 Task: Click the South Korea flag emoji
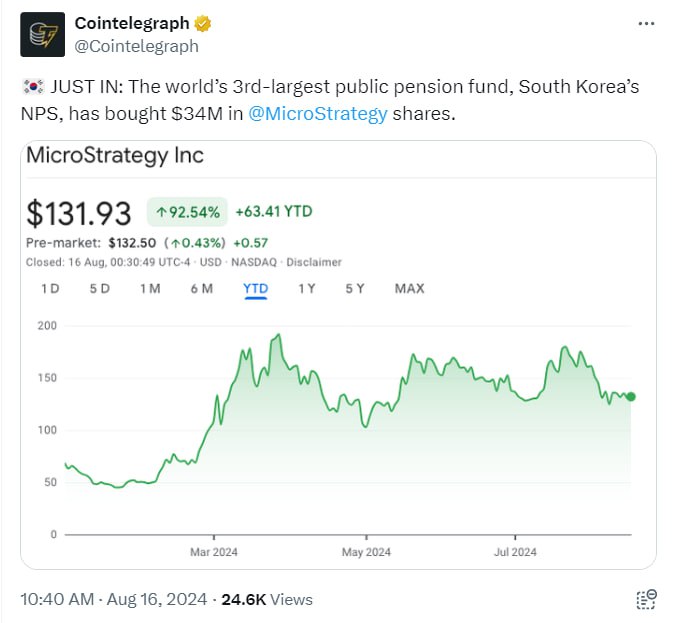coord(32,87)
